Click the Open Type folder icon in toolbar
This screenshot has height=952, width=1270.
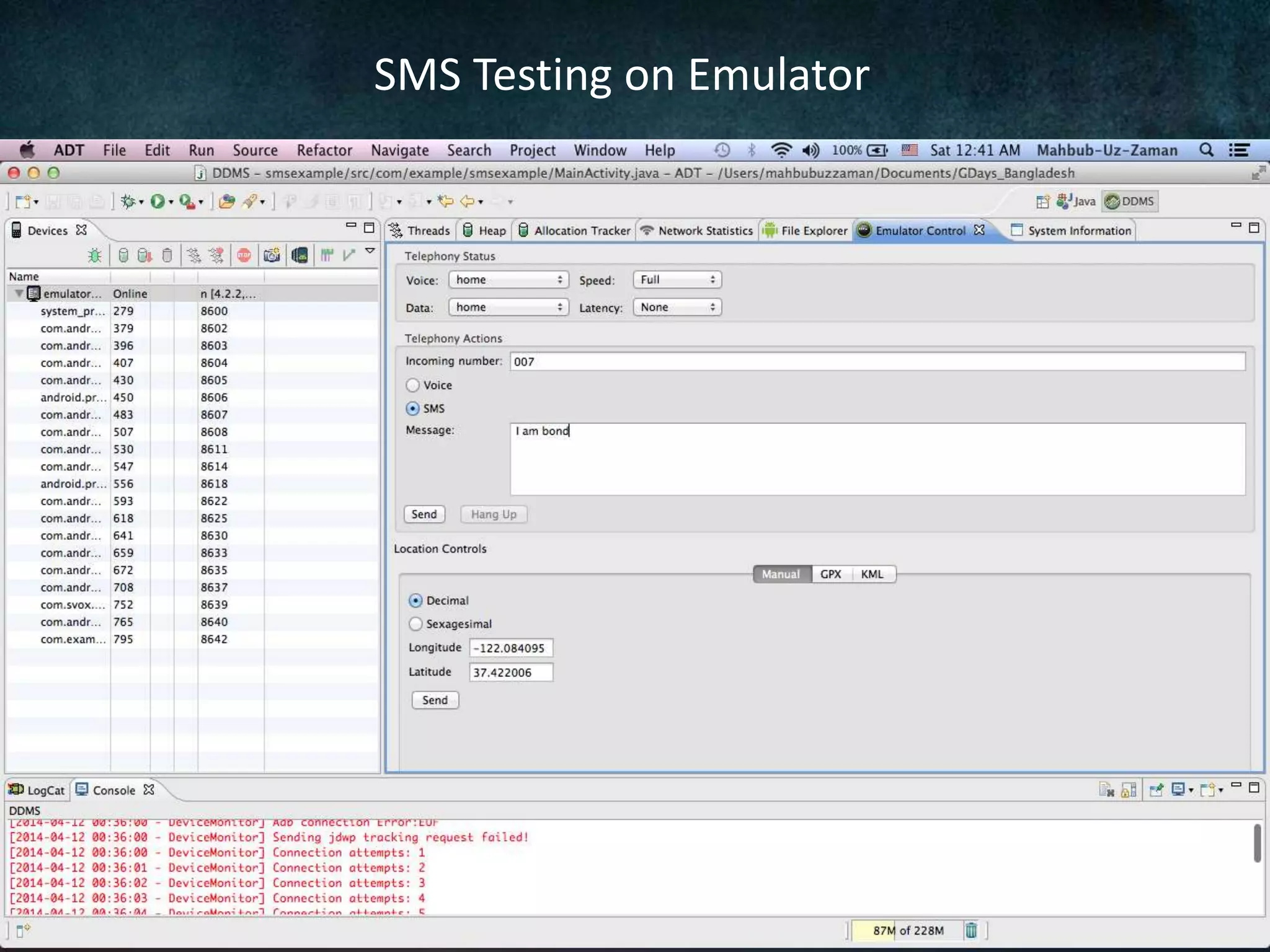(227, 201)
